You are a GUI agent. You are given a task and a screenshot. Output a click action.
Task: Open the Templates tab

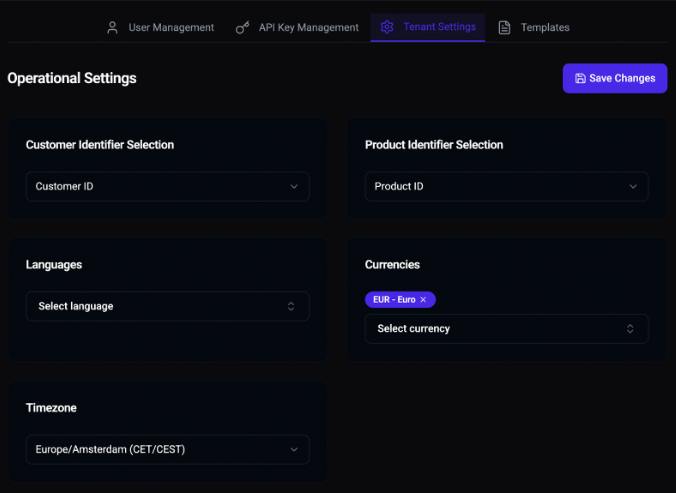[545, 27]
